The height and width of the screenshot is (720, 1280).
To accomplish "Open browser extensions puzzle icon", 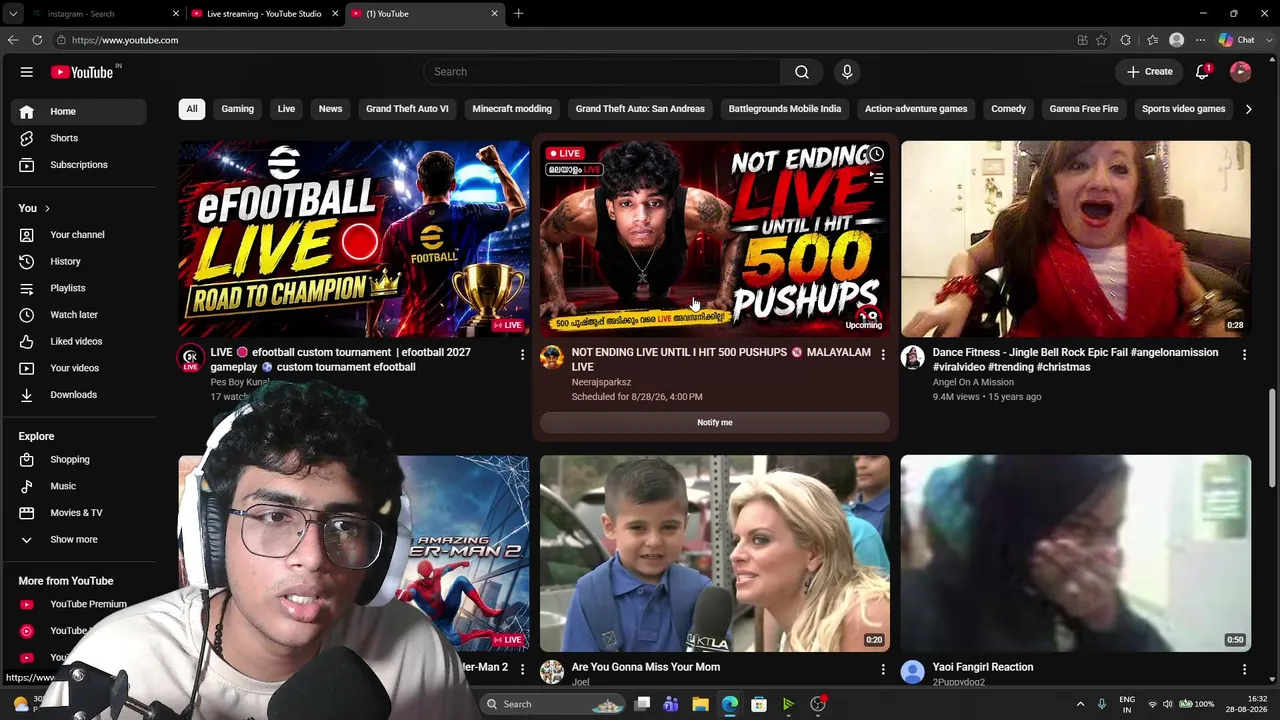I will (1126, 40).
